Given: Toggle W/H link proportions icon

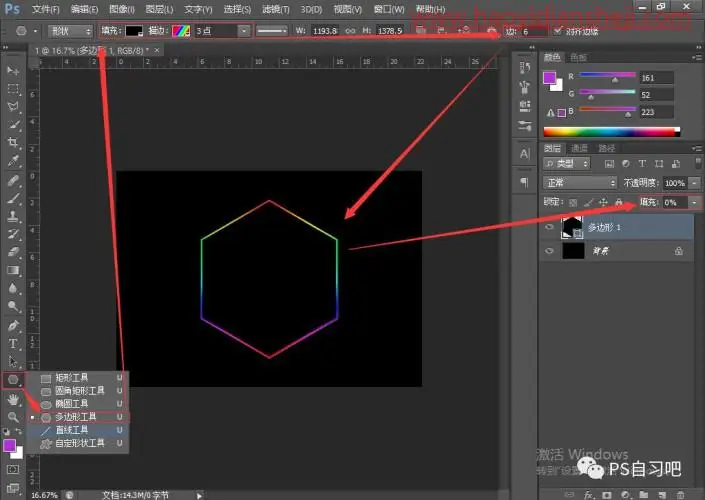Looking at the screenshot, I should click(x=350, y=31).
